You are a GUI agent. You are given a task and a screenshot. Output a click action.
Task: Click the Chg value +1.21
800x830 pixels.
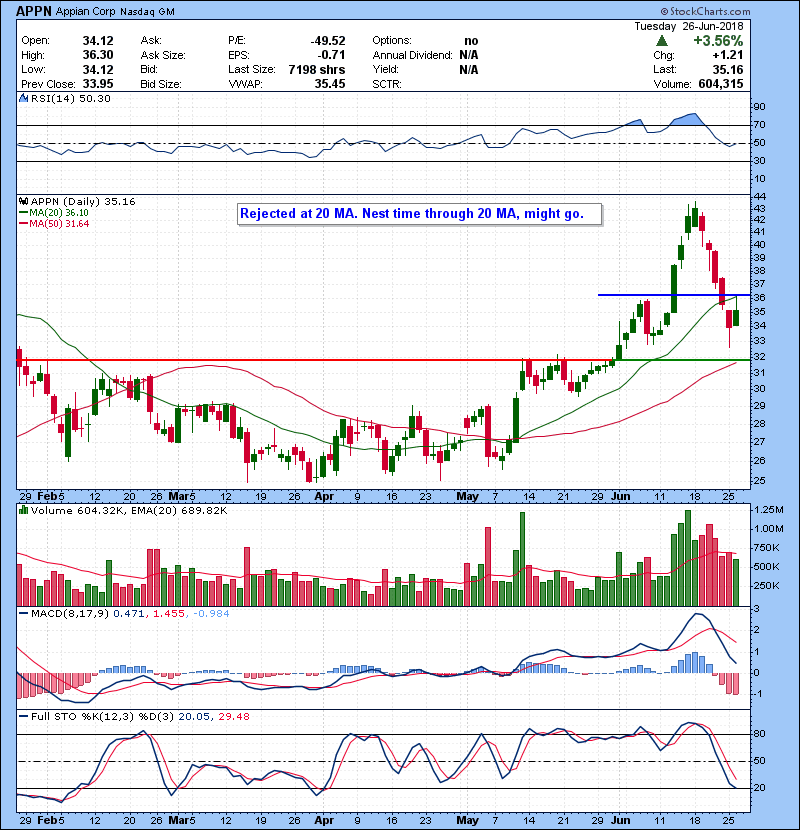click(x=728, y=55)
